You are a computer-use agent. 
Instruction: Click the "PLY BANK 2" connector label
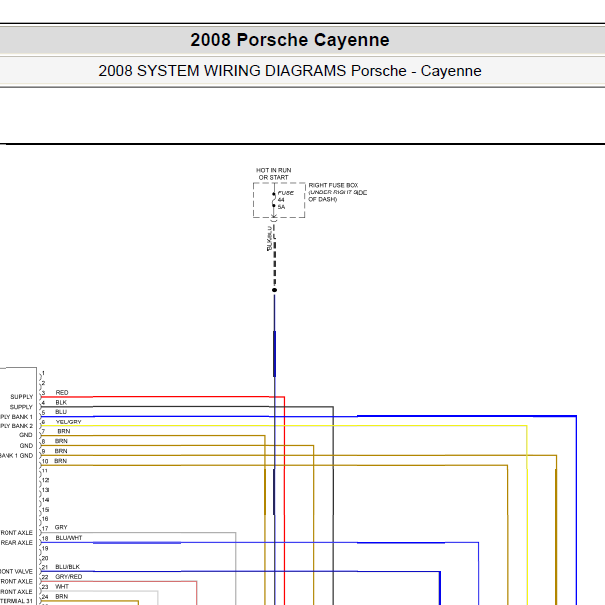[17, 426]
